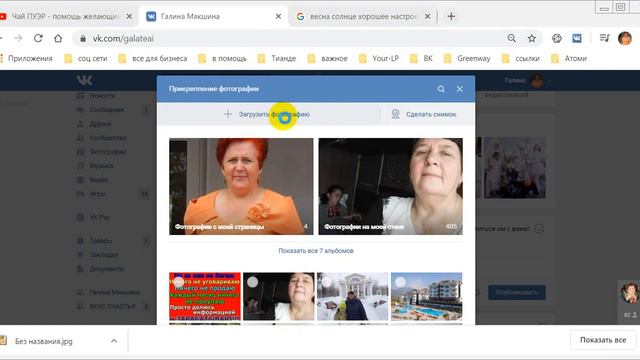Select the hotel pool photo checkbox
640x360 pixels.
[400, 282]
